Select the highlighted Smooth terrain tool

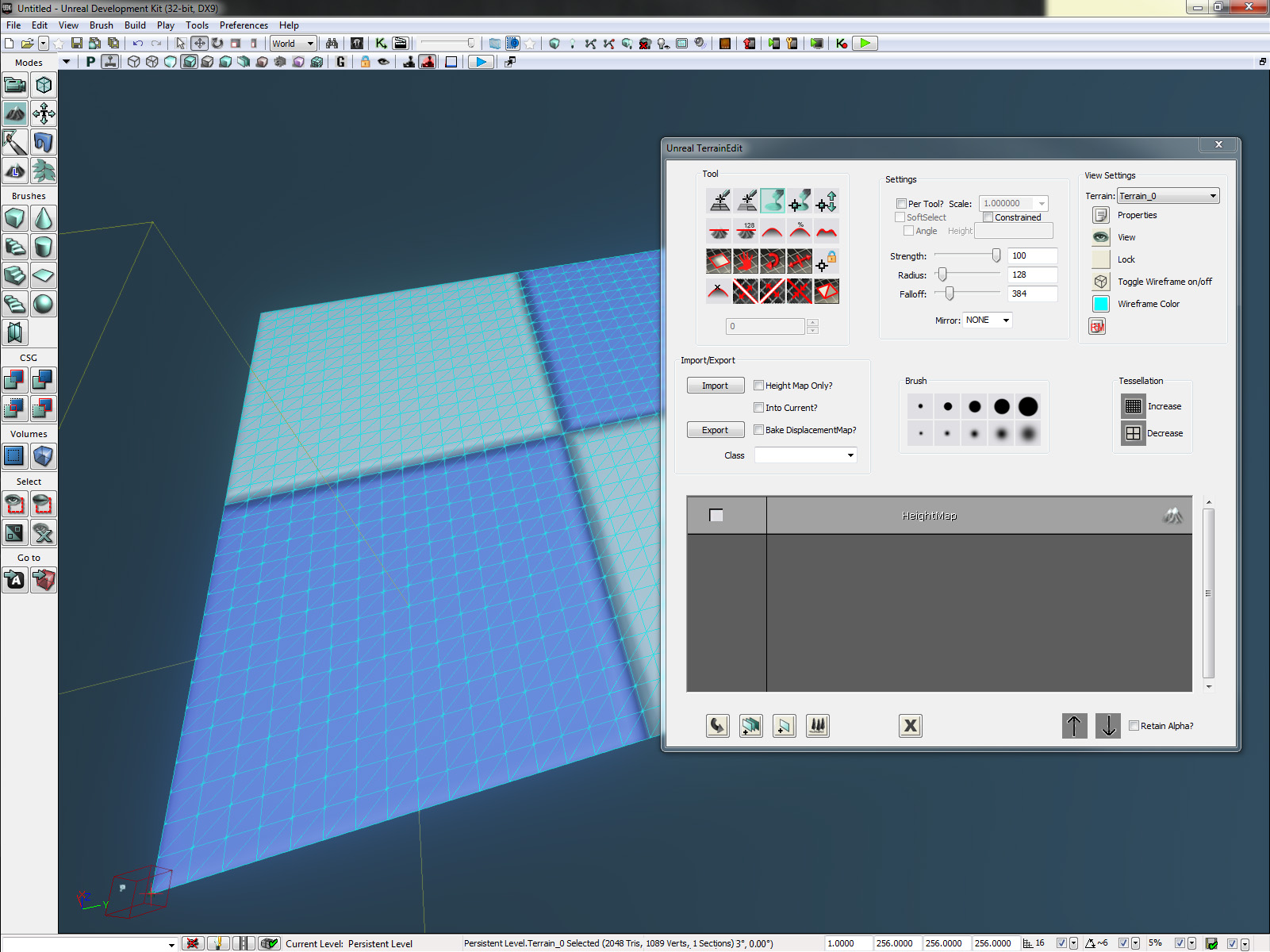point(773,202)
